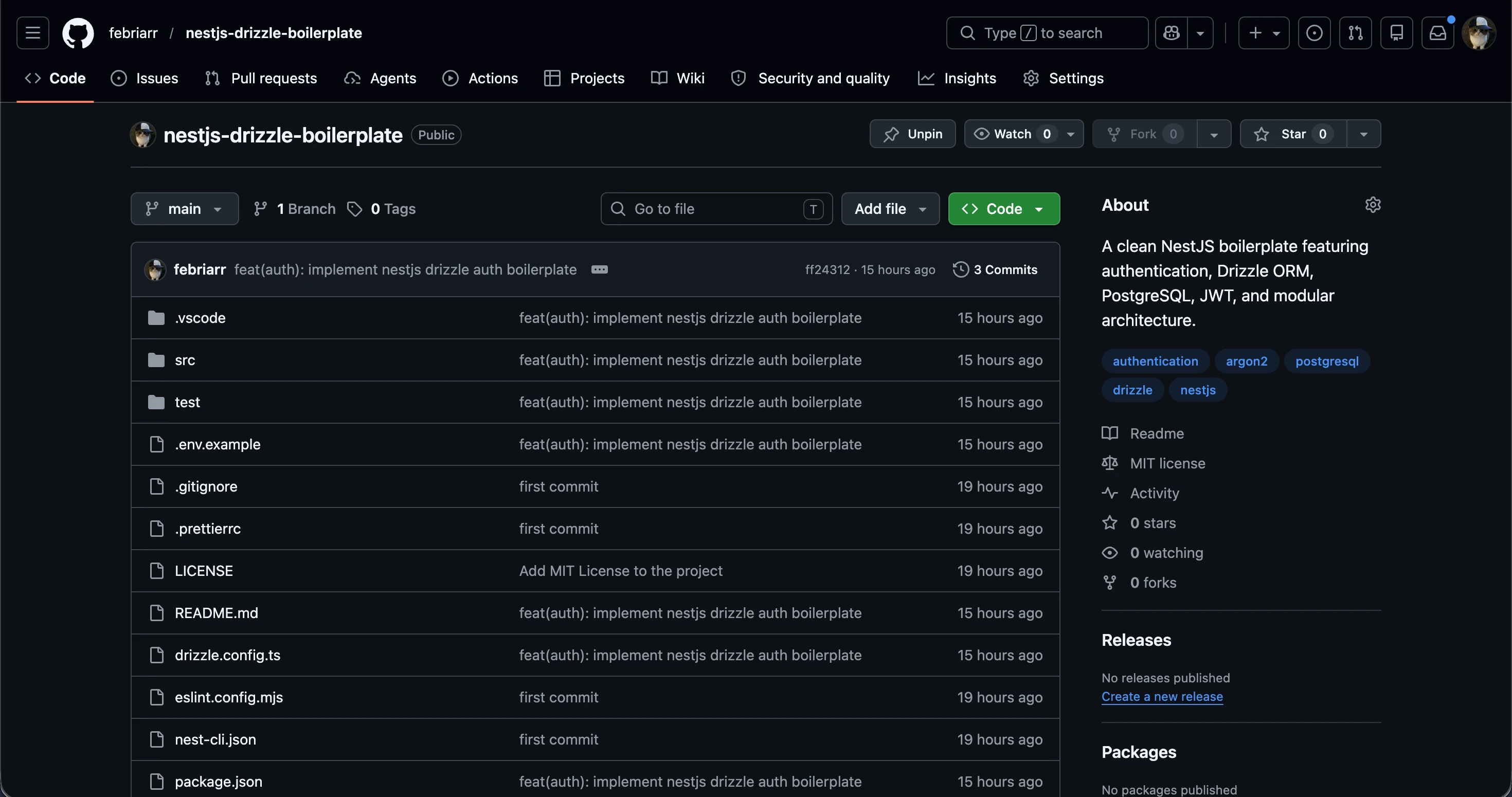Click the test folder icon
This screenshot has width=1512, height=797.
156,402
